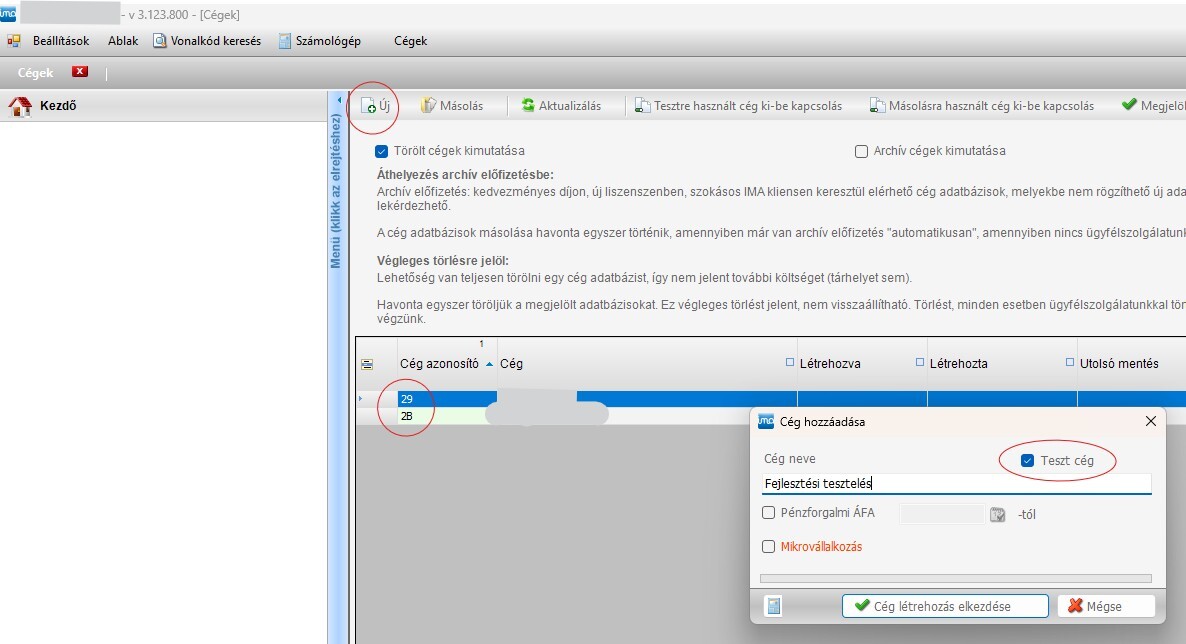Open Vonalkód keresés barcode search

160,41
